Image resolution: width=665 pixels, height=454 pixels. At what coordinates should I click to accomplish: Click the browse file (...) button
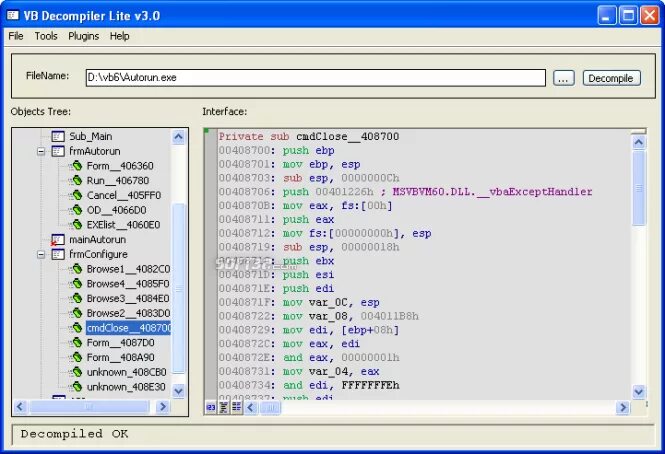pyautogui.click(x=564, y=78)
